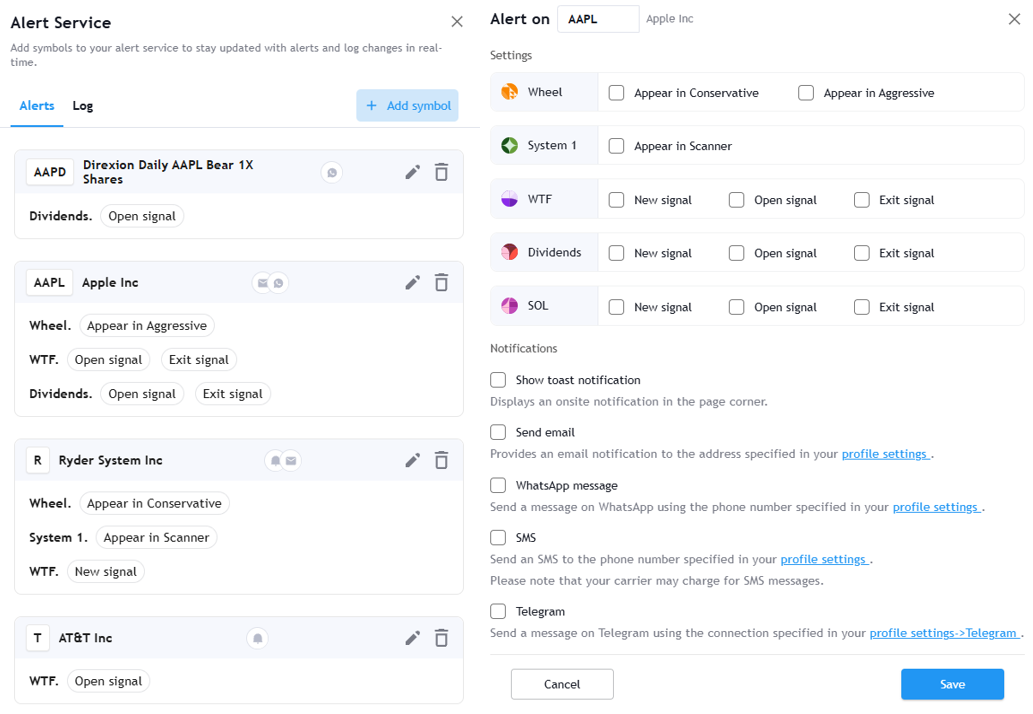Click the WTF strategy icon

(x=510, y=199)
